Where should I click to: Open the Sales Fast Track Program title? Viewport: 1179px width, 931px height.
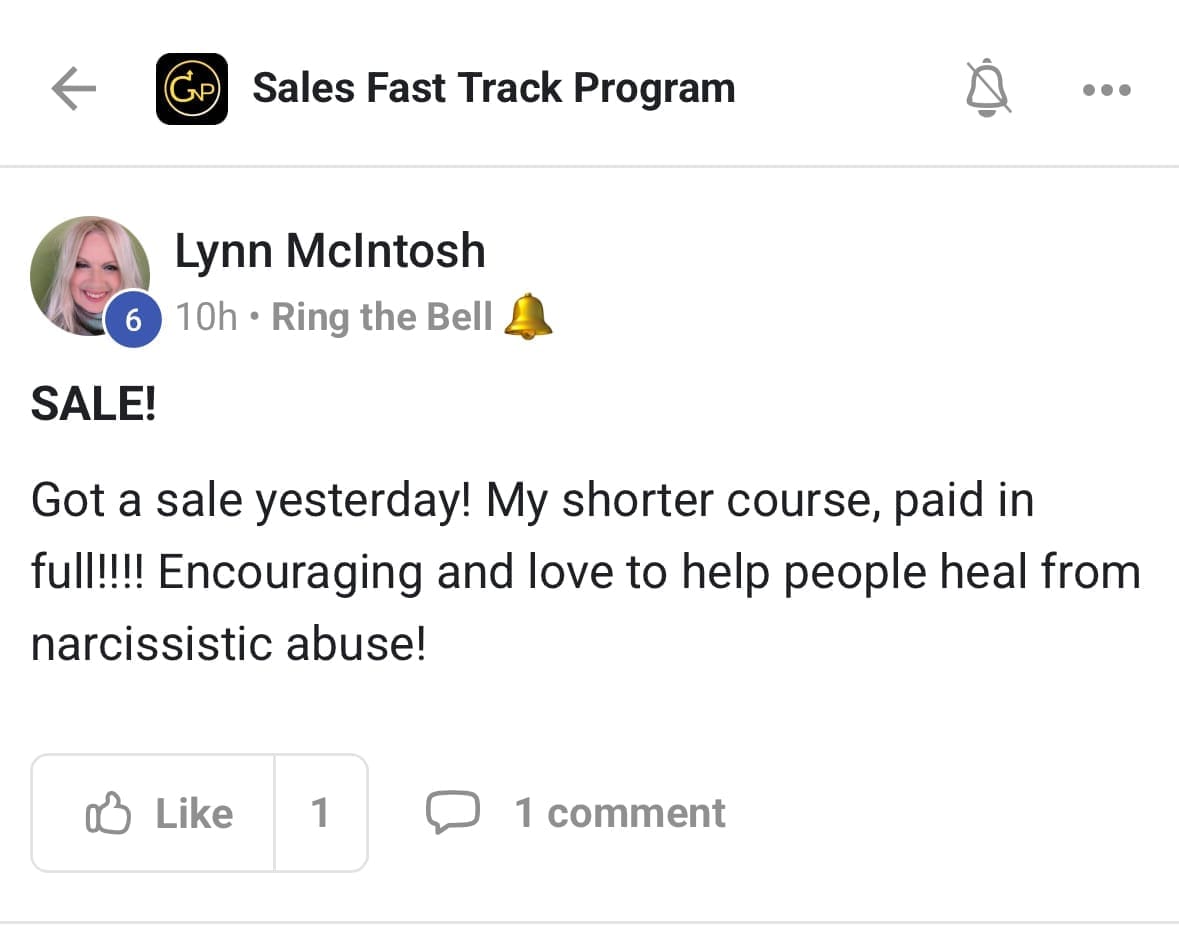click(493, 89)
